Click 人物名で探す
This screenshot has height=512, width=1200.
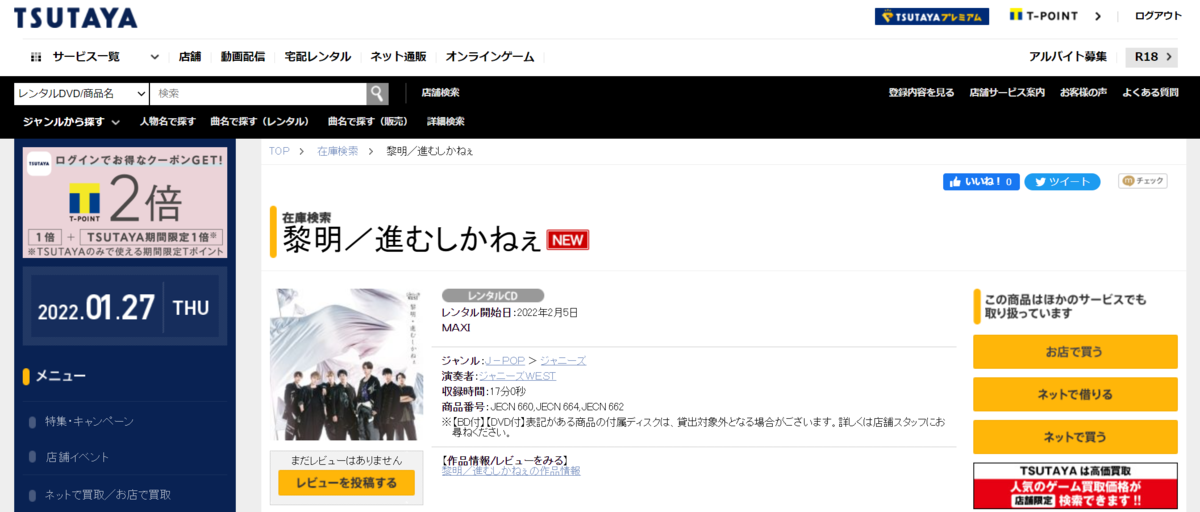coord(168,121)
